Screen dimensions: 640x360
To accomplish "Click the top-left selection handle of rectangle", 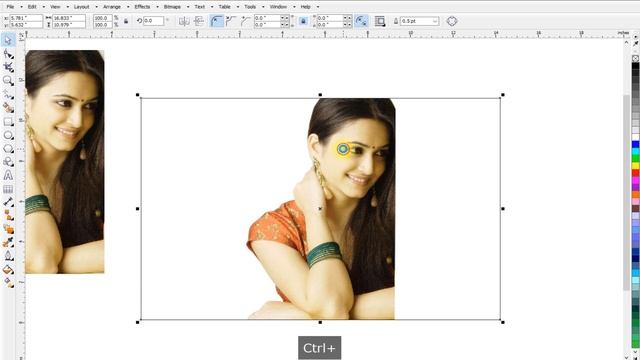I will click(138, 95).
